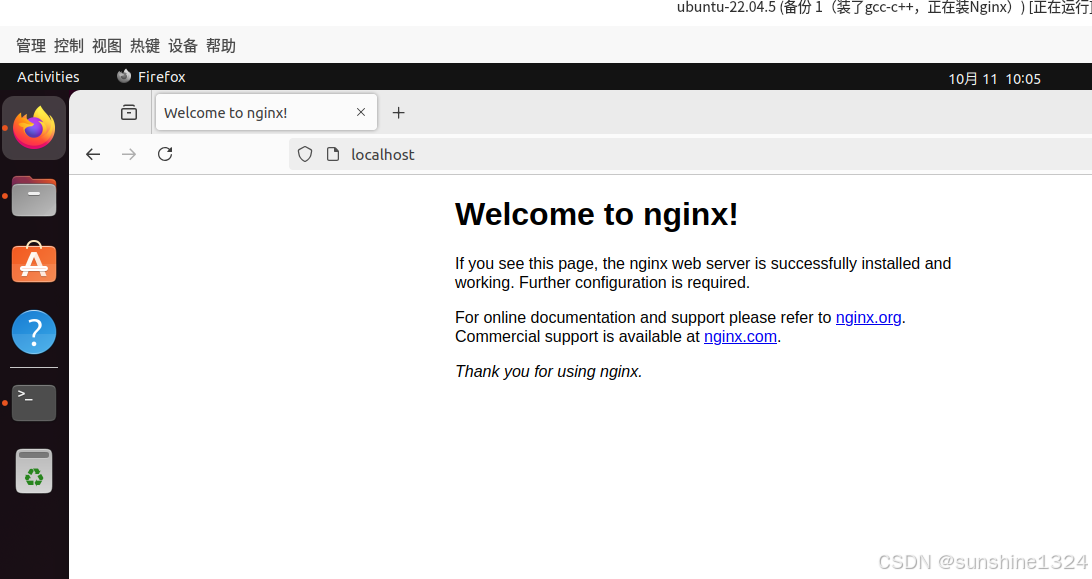Open the Files manager in the dock
Viewport: 1092px width, 579px height.
[34, 196]
